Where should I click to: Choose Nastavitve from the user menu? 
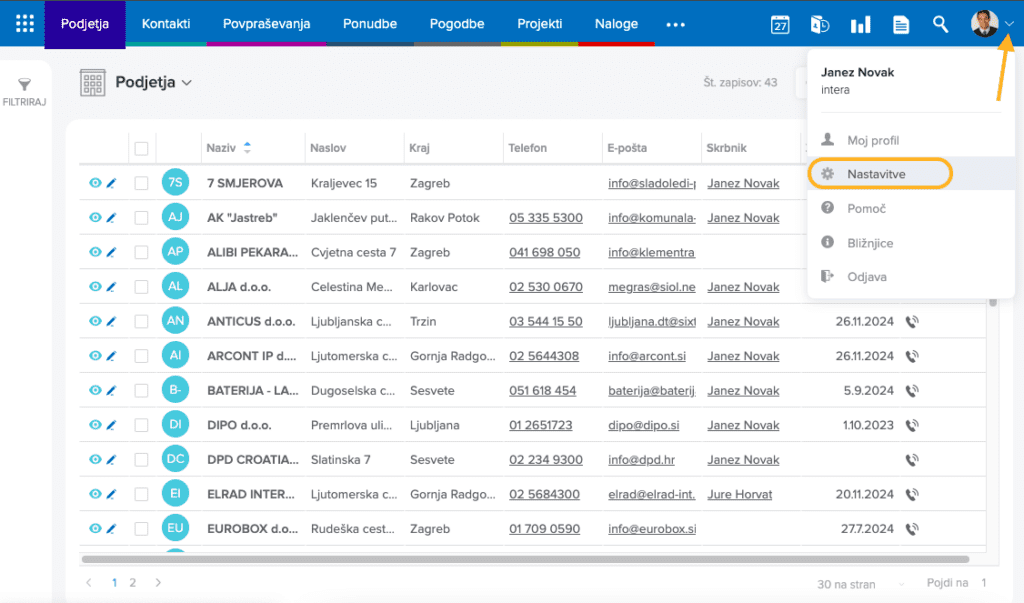tap(877, 174)
